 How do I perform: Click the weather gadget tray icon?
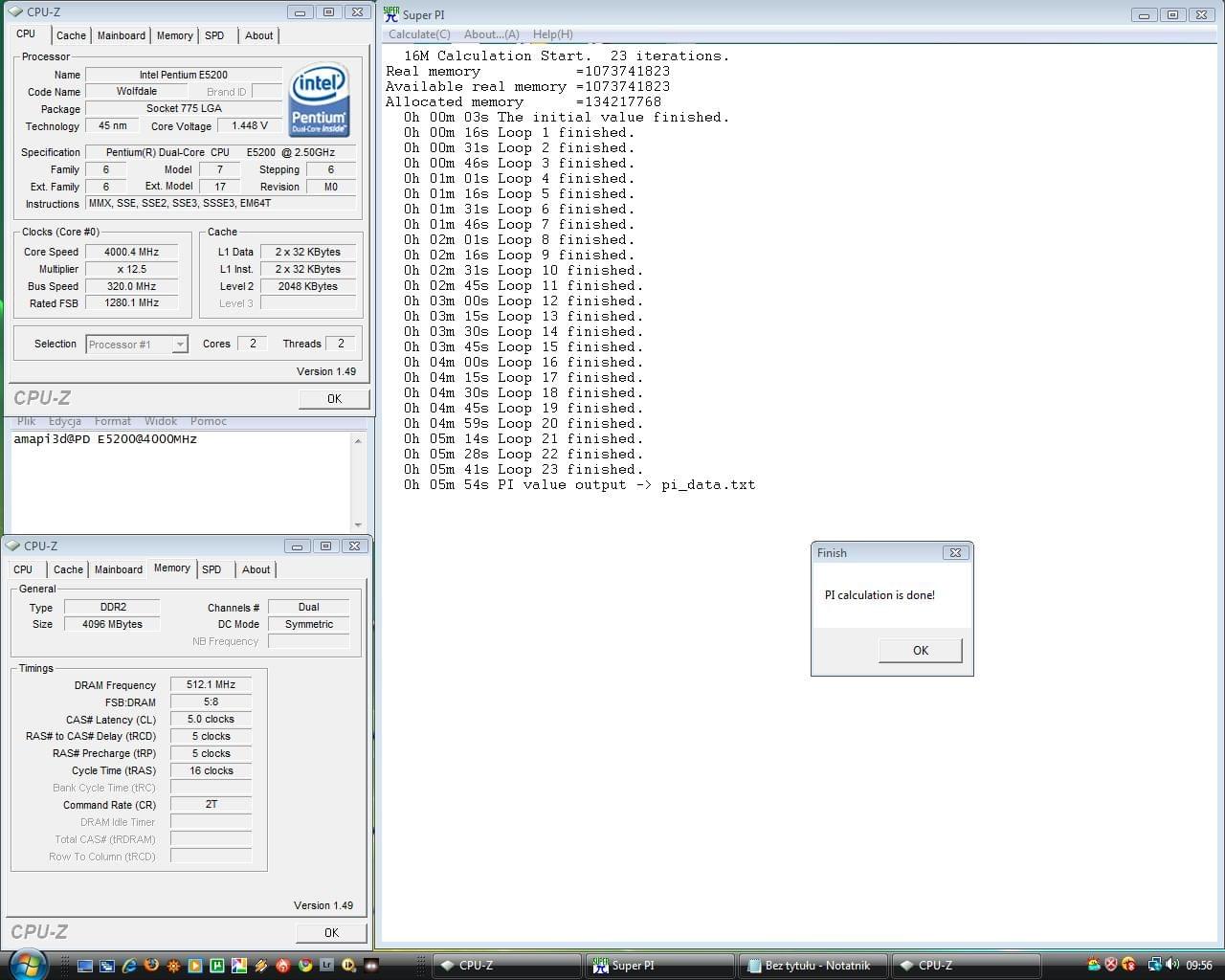1094,965
